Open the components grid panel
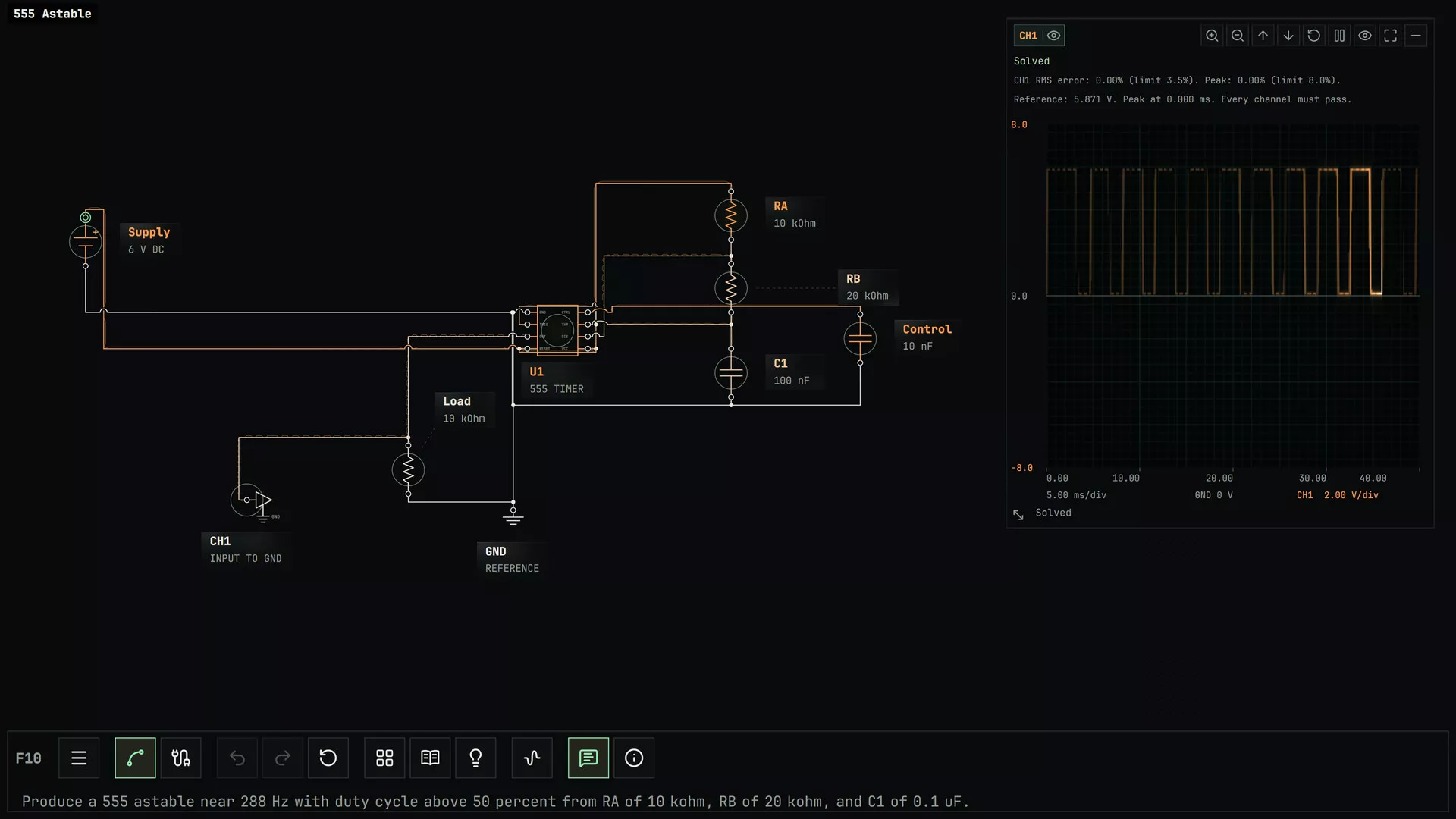Image resolution: width=1456 pixels, height=819 pixels. pos(384,758)
